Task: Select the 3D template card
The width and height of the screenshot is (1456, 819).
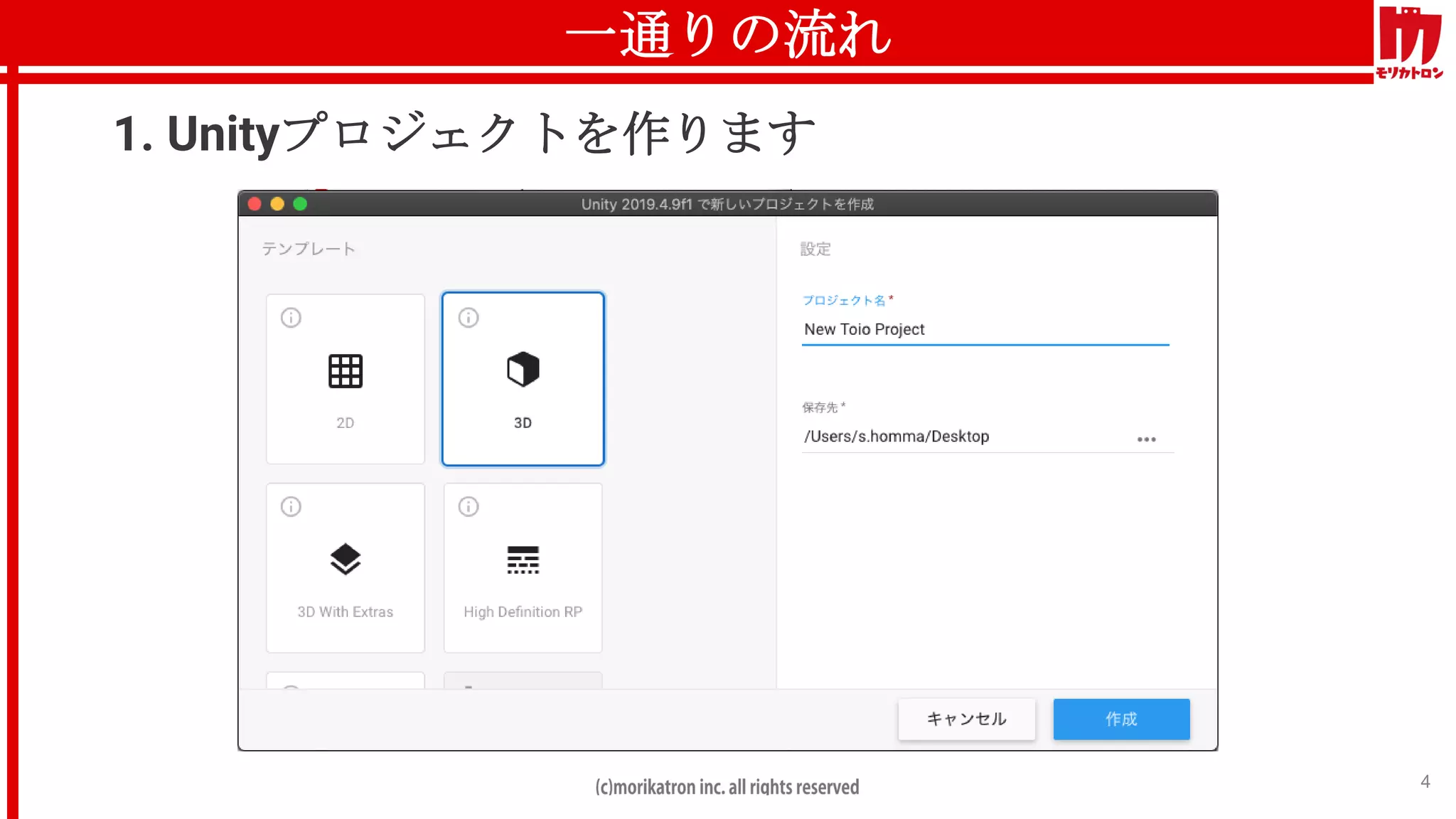Action: pyautogui.click(x=523, y=379)
